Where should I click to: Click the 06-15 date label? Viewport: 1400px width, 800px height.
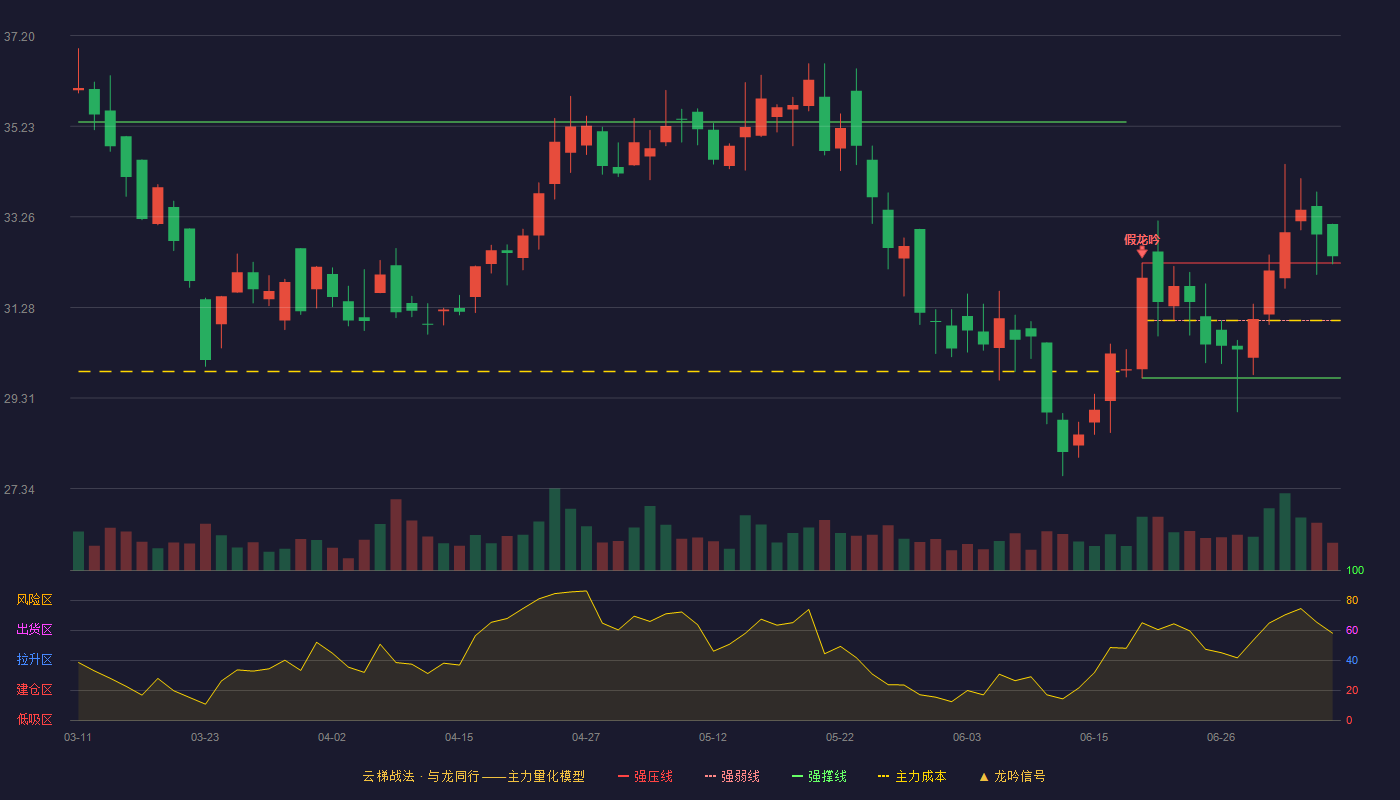pos(1094,737)
